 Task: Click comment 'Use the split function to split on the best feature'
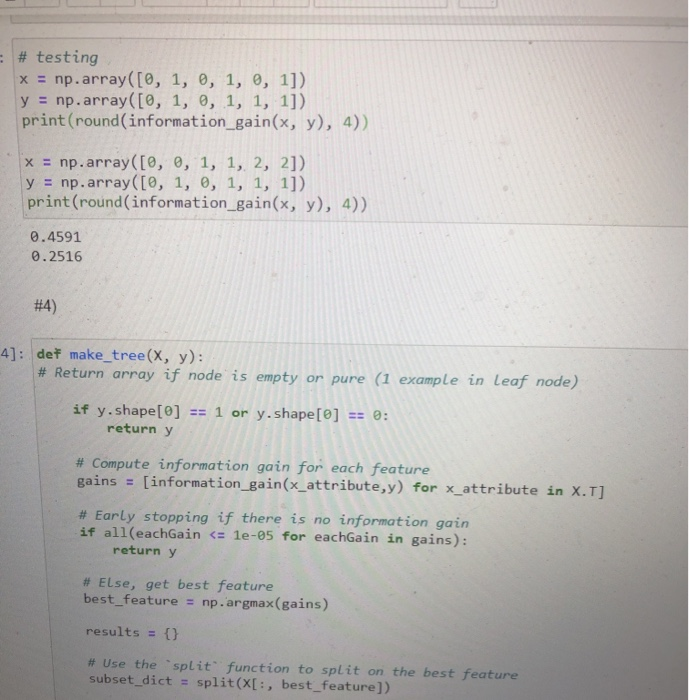point(303,669)
